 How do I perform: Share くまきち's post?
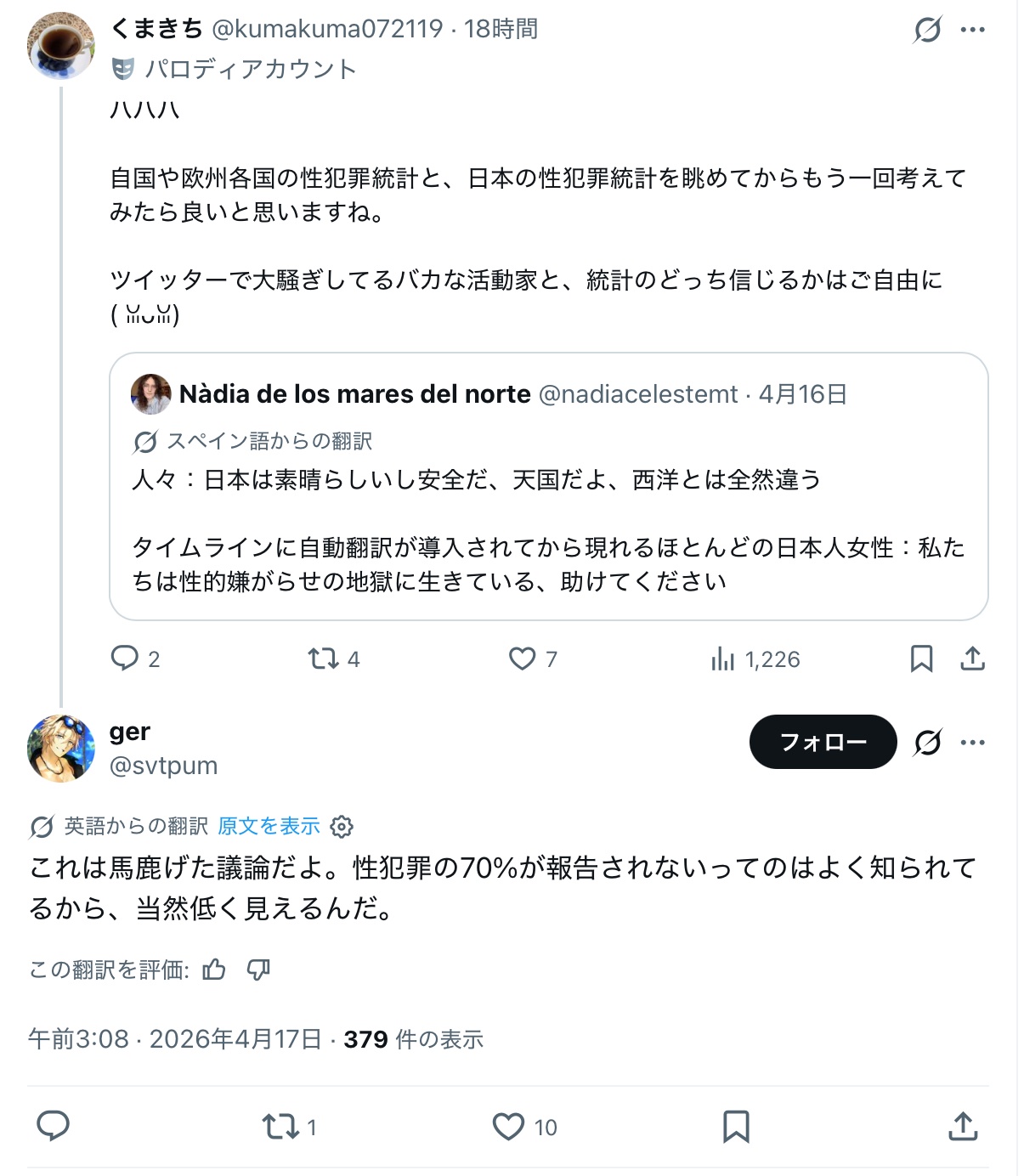point(972,659)
